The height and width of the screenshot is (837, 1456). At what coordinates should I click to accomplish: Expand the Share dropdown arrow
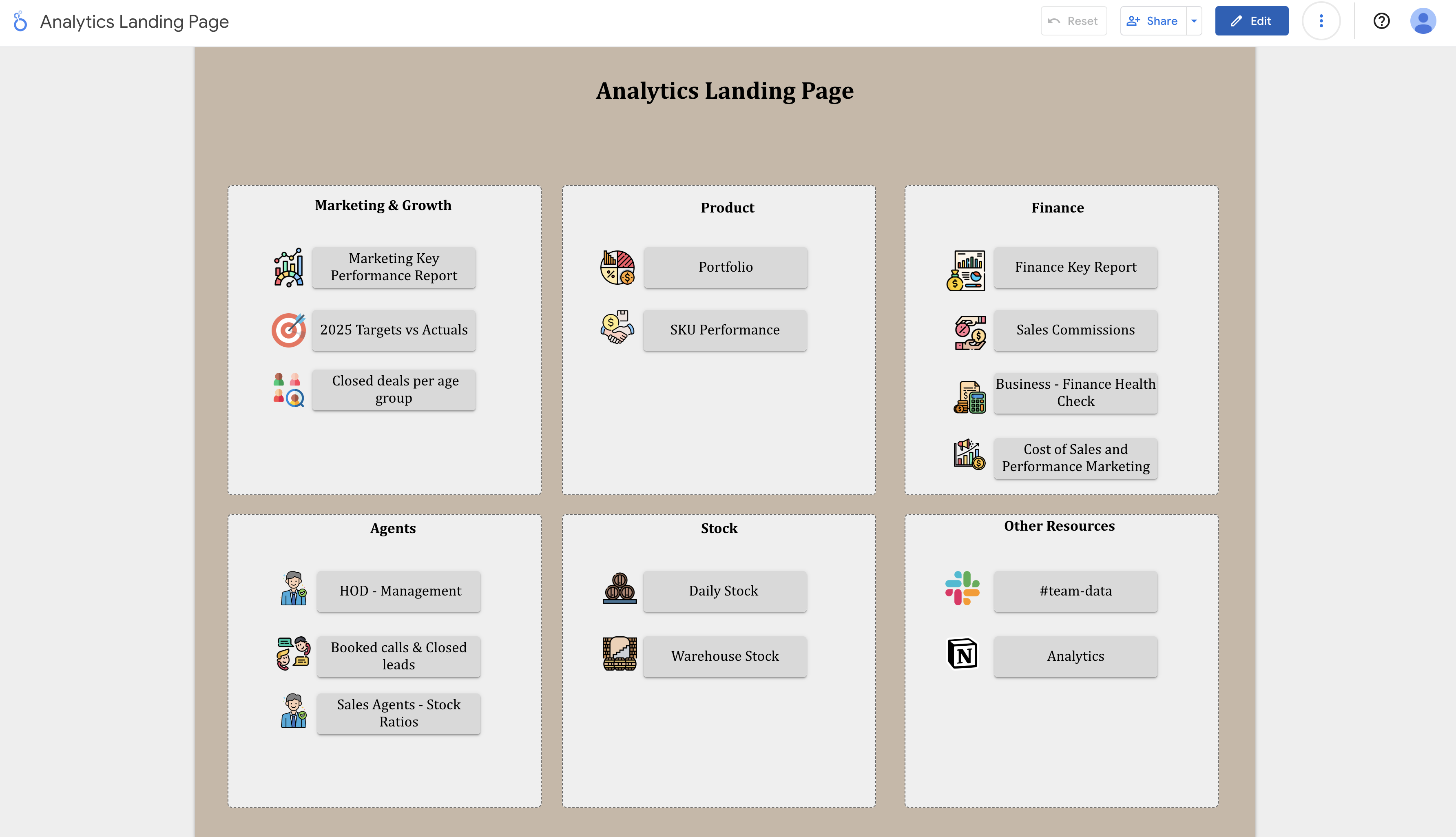coord(1195,21)
